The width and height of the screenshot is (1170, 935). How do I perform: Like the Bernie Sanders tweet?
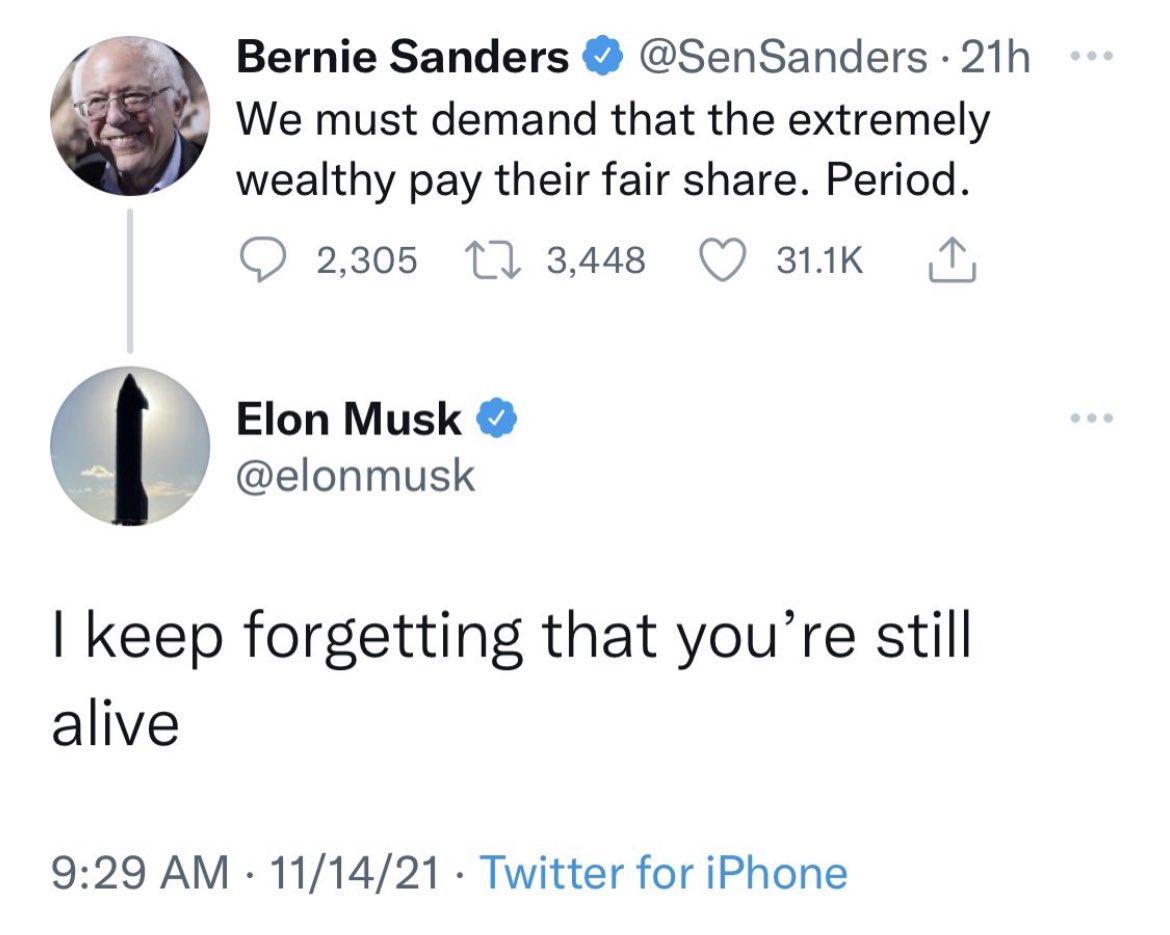click(x=722, y=260)
